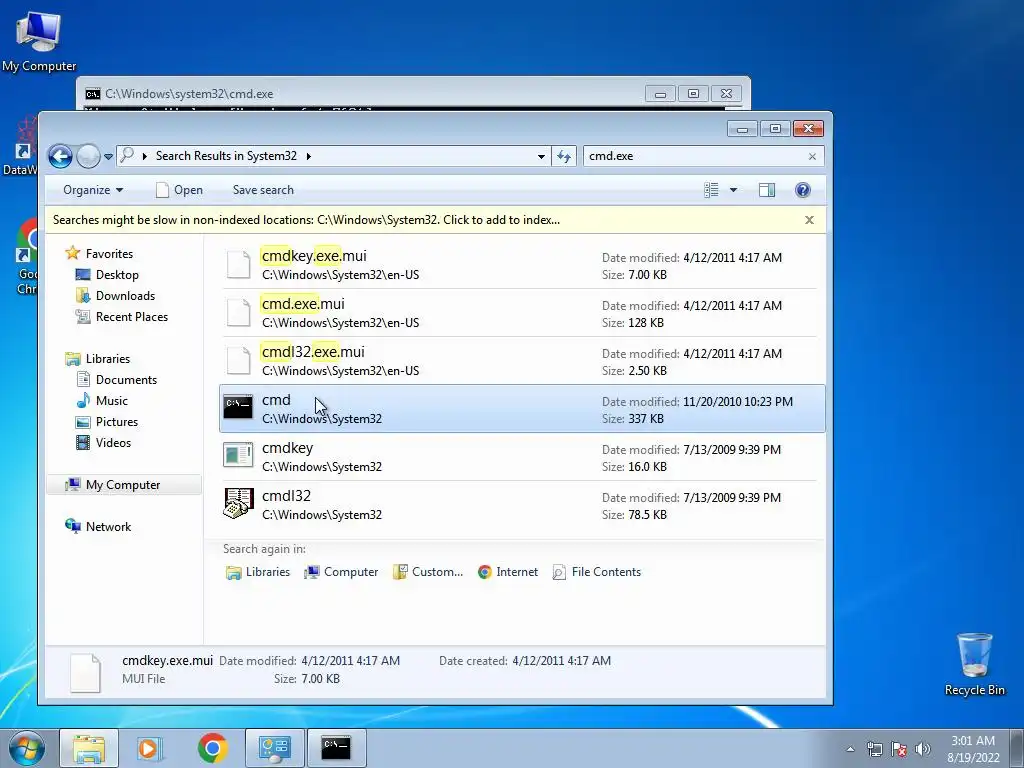The image size is (1024, 768).
Task: Select My Computer desktop icon
Action: click(39, 42)
